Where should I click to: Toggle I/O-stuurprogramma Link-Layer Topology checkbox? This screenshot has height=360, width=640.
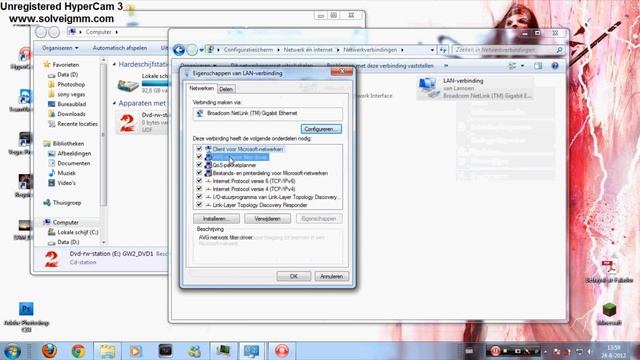(x=199, y=197)
